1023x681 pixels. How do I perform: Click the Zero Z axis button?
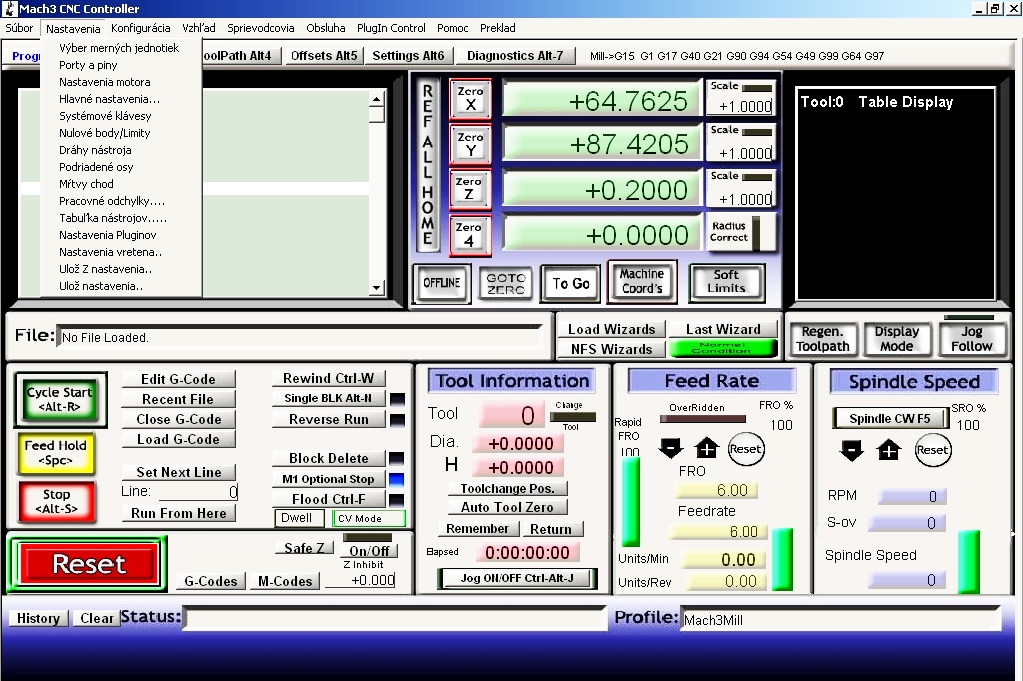tap(470, 188)
